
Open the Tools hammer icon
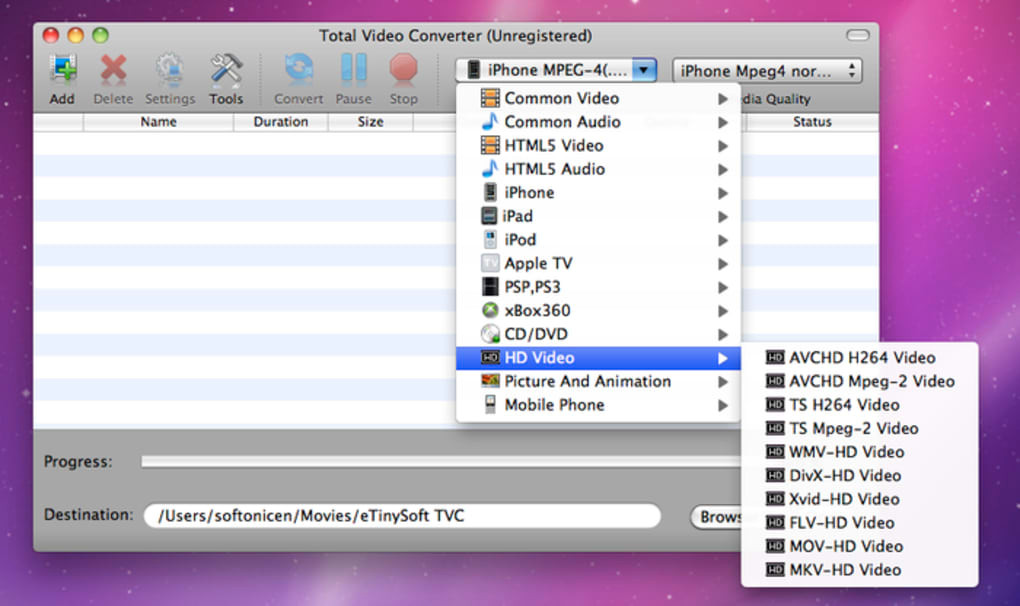tap(226, 69)
